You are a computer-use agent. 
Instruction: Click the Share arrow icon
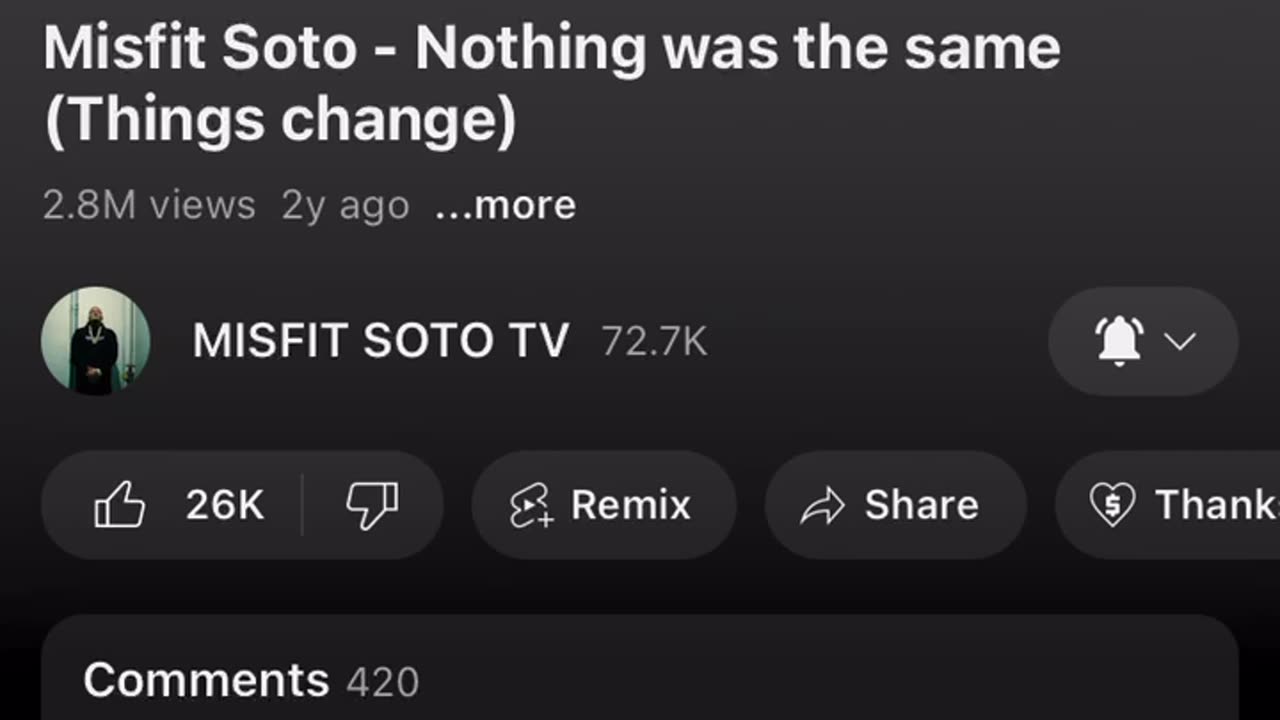pyautogui.click(x=823, y=506)
